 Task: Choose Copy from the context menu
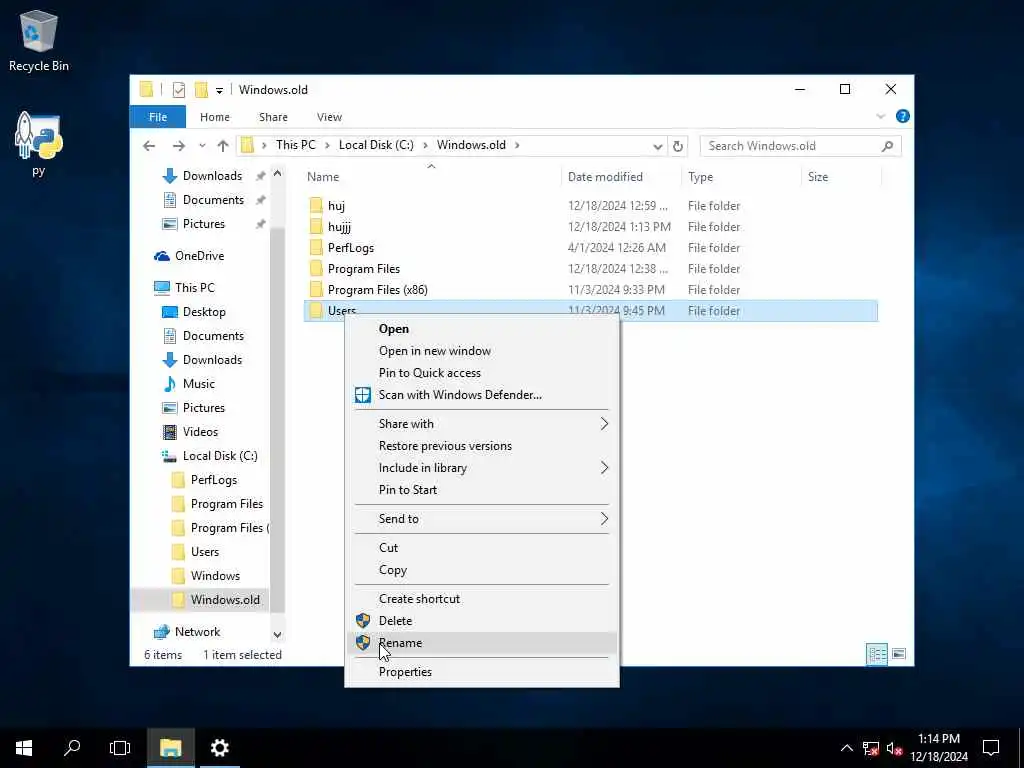click(482, 570)
